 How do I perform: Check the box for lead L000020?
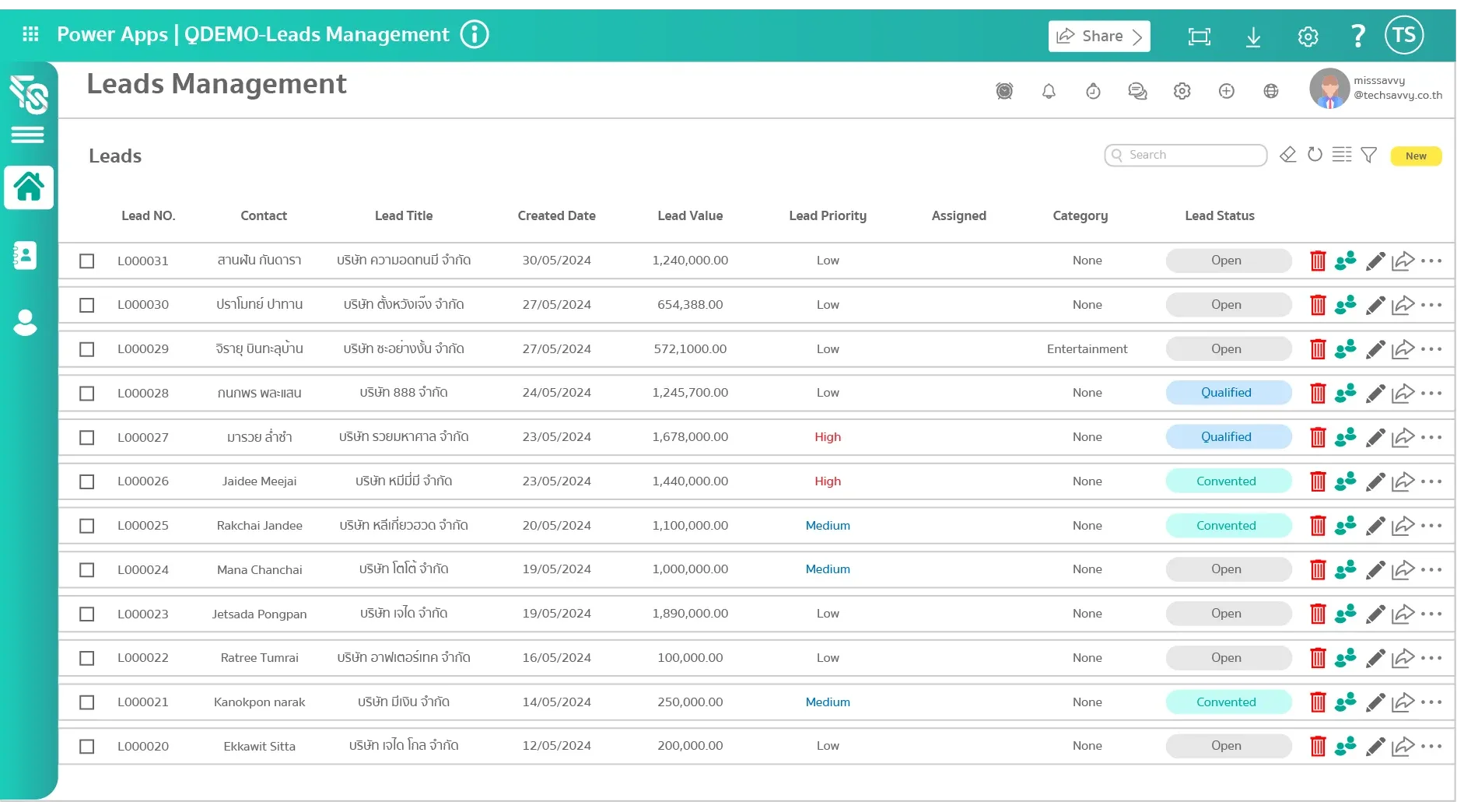[87, 747]
